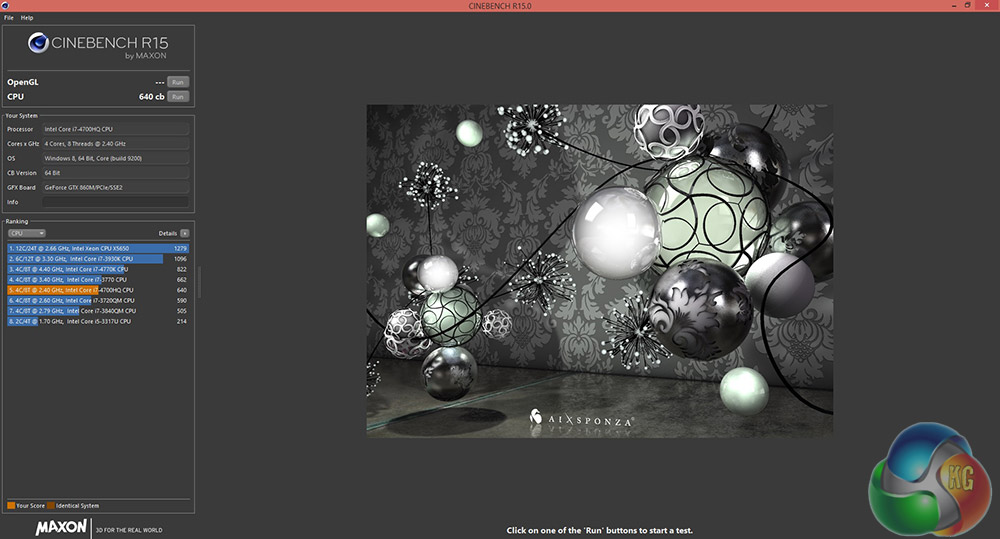Click the CB Version 64 Bit field
Screen dimensions: 1000x539
[x=115, y=173]
